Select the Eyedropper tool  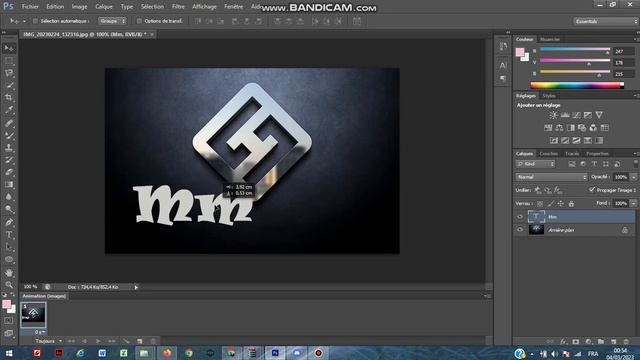9,110
